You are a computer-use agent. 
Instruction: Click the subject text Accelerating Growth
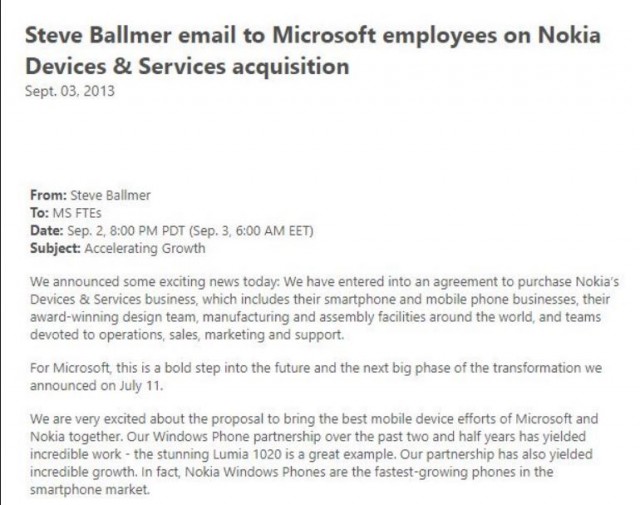coord(145,248)
